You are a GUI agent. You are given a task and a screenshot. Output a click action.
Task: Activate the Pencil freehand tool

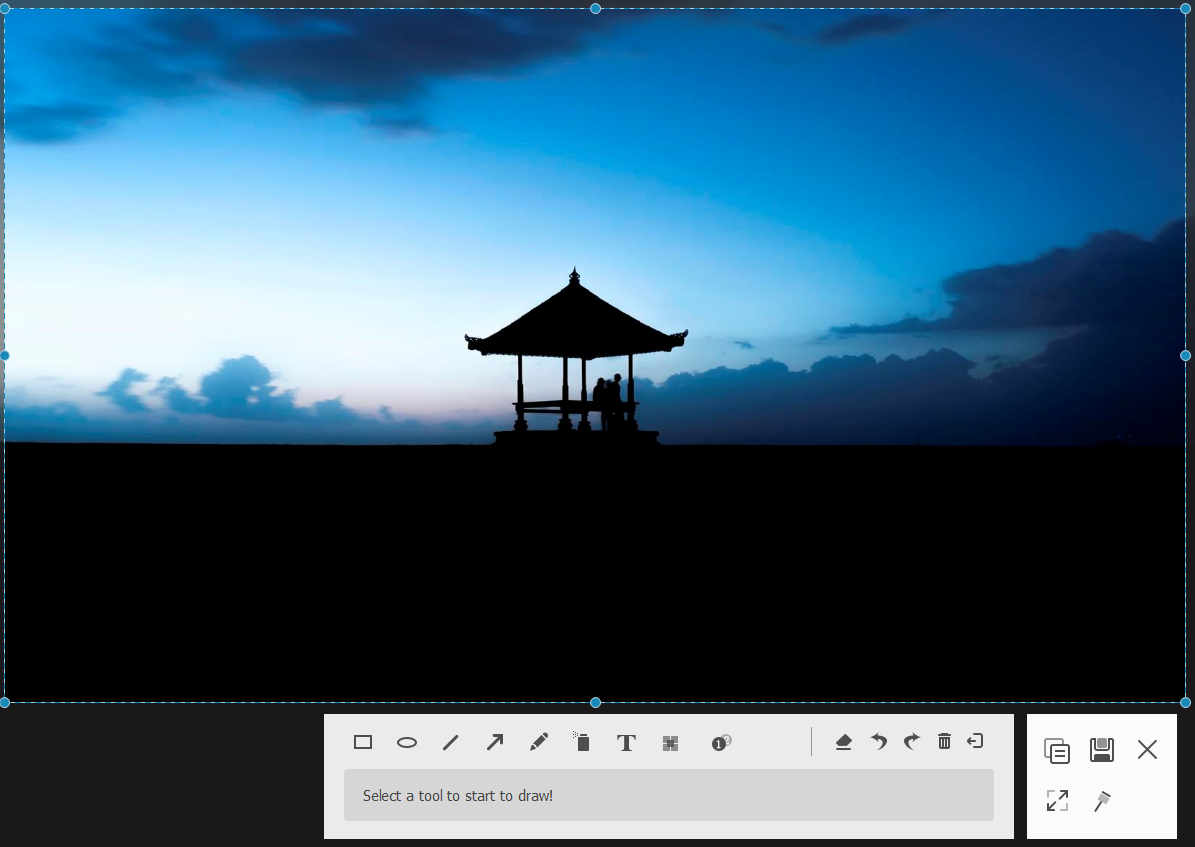(x=539, y=742)
